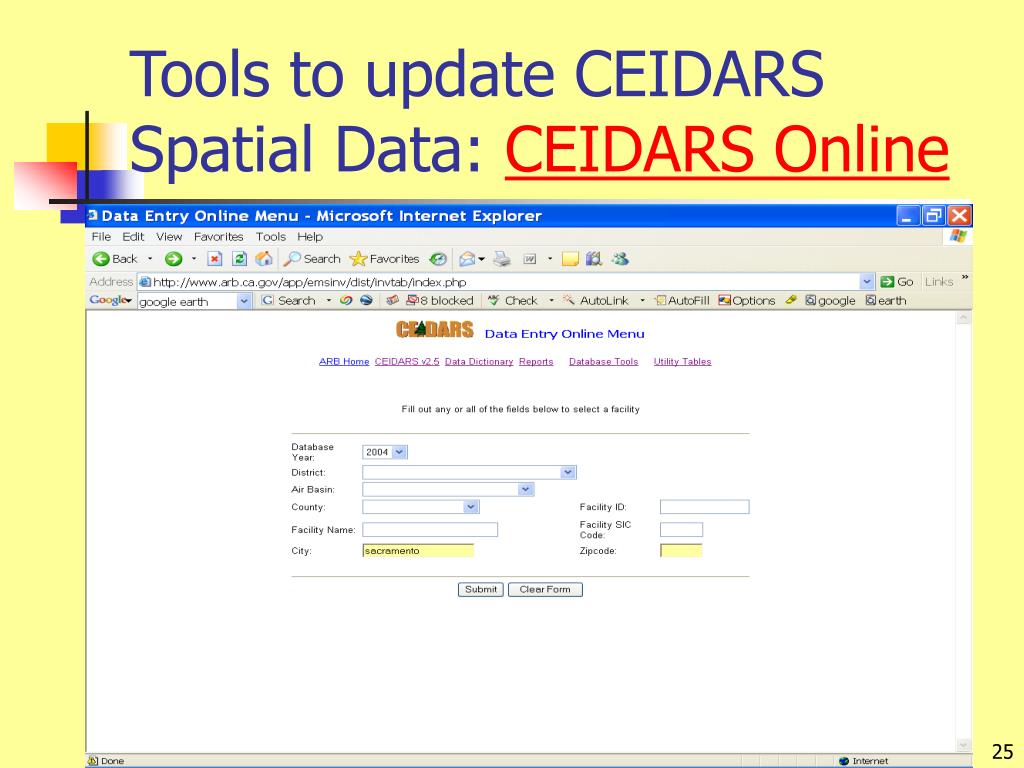
Task: Open the Google toolbar logo menu
Action: (110, 300)
